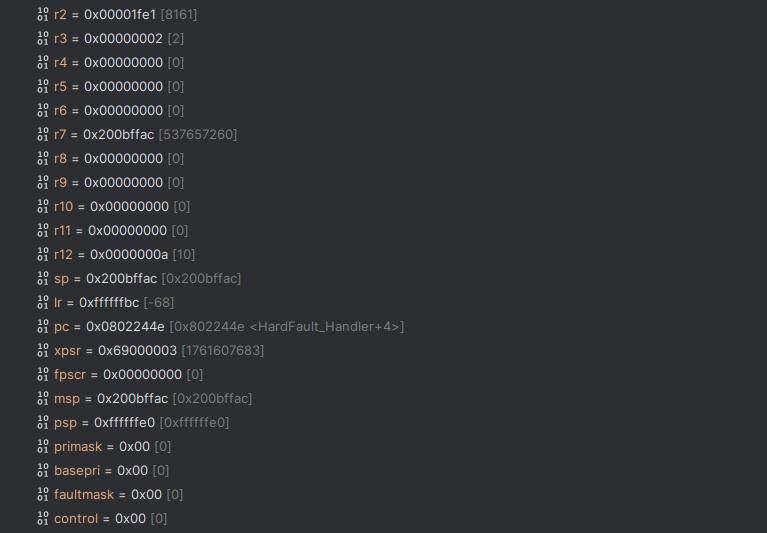767x533 pixels.
Task: Select the r3 = 0x00000002 register row
Action: click(119, 38)
